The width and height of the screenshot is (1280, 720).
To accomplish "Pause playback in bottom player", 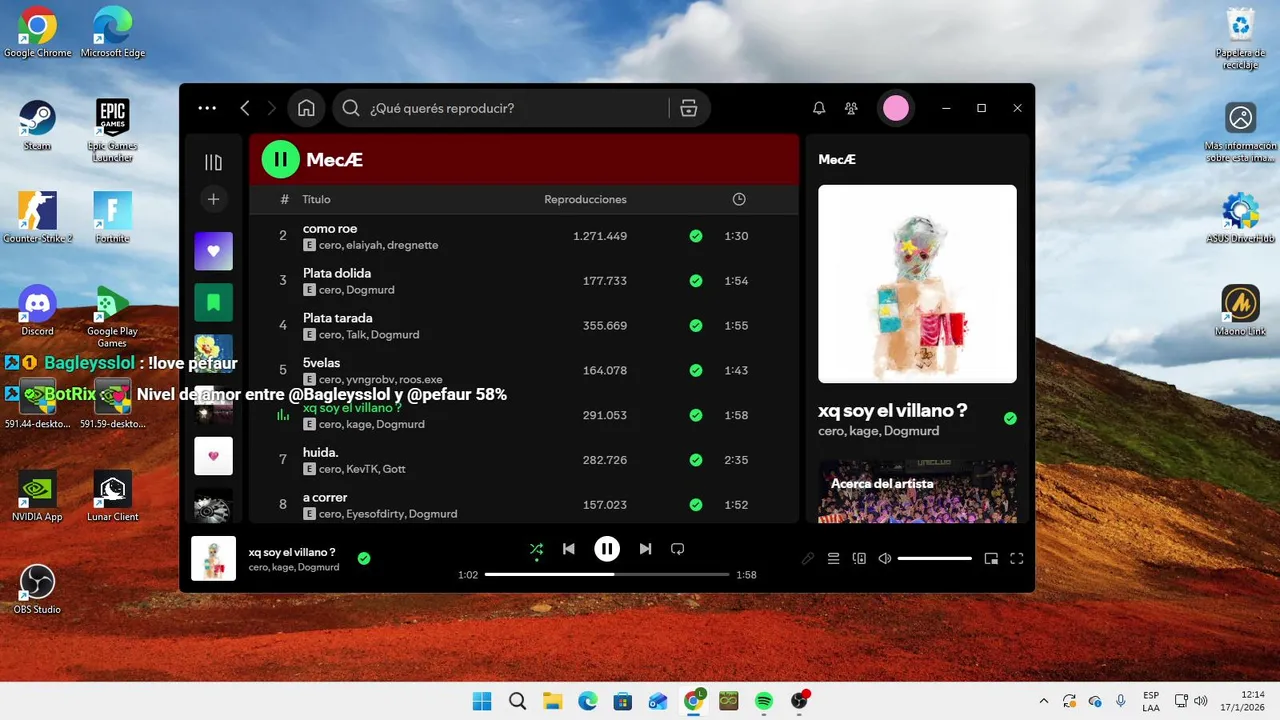I will click(x=607, y=549).
